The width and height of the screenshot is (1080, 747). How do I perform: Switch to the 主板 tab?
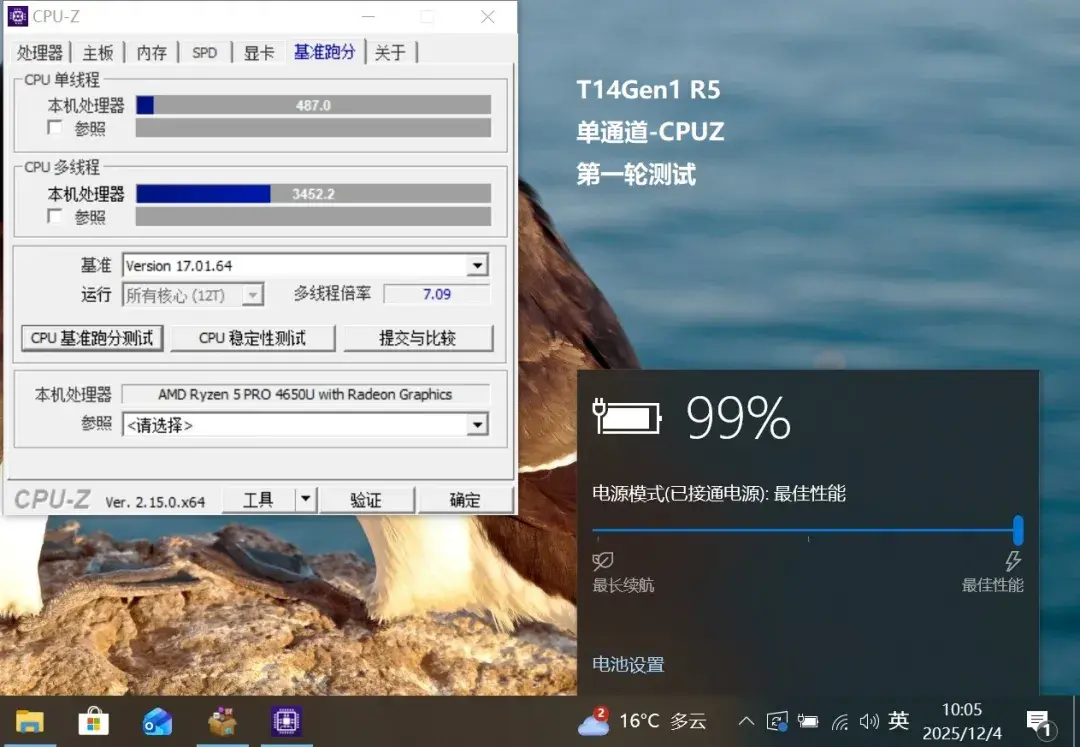pos(98,52)
